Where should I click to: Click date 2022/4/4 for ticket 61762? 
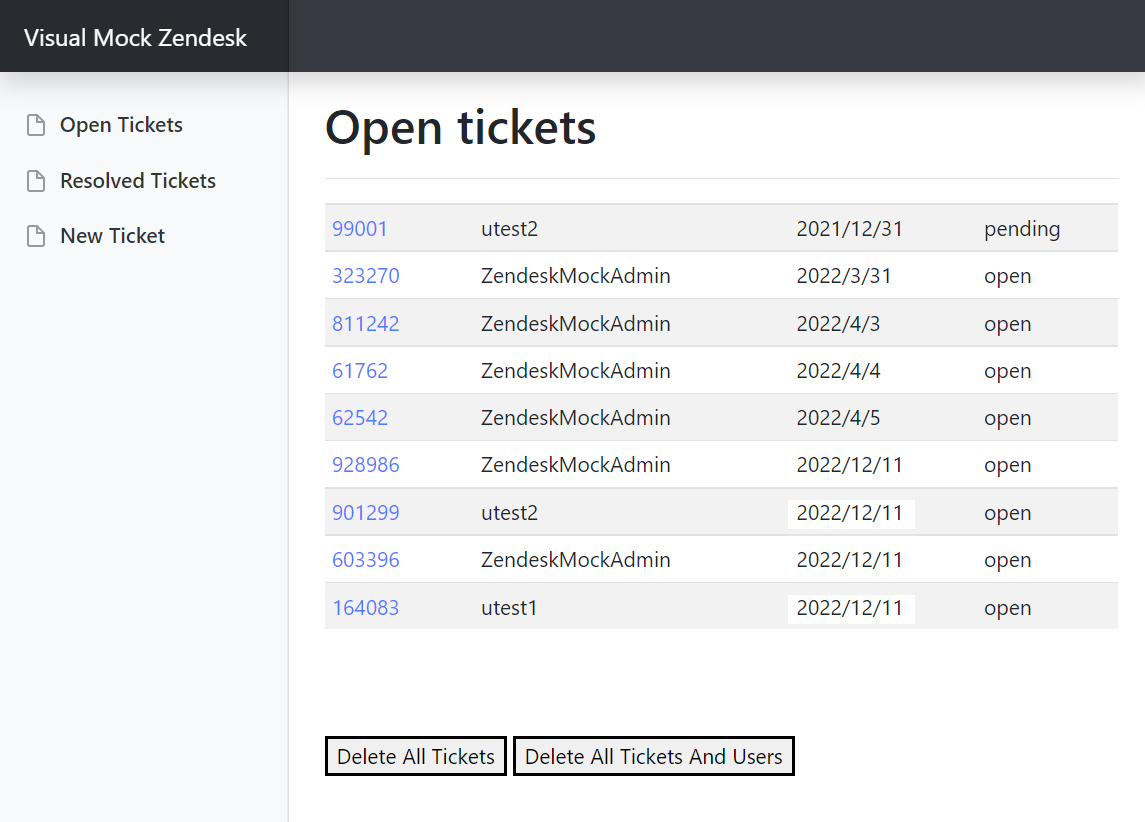tap(838, 371)
